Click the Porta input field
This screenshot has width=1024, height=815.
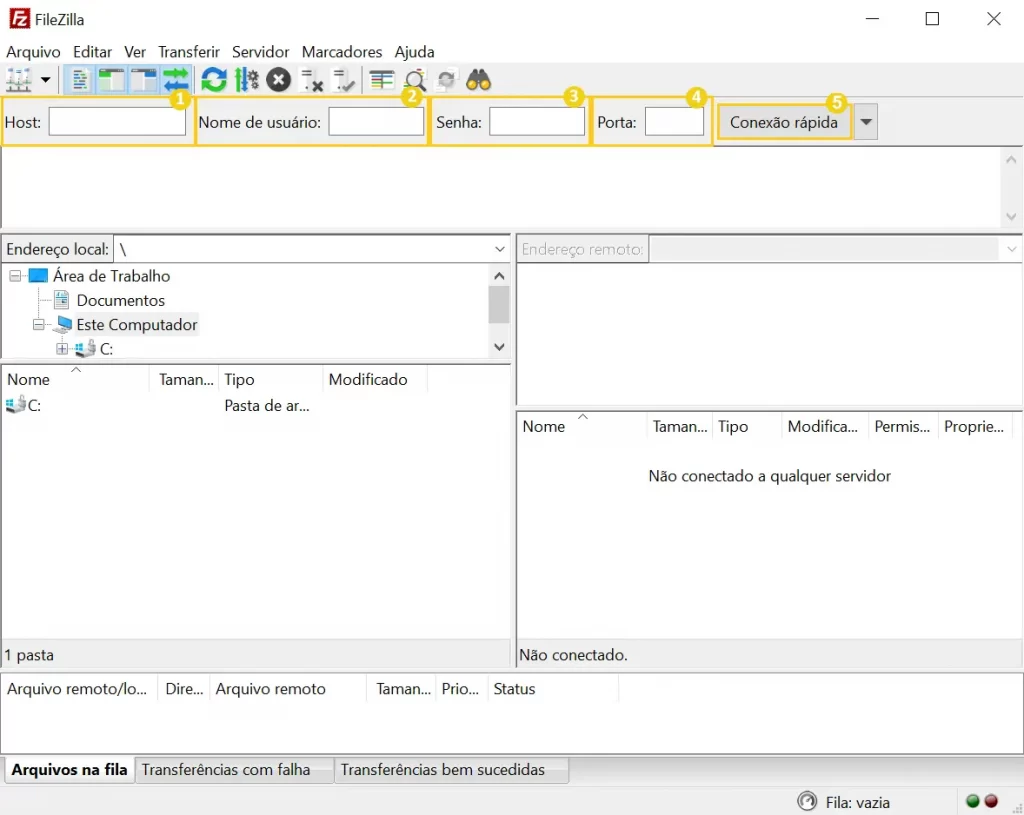675,122
